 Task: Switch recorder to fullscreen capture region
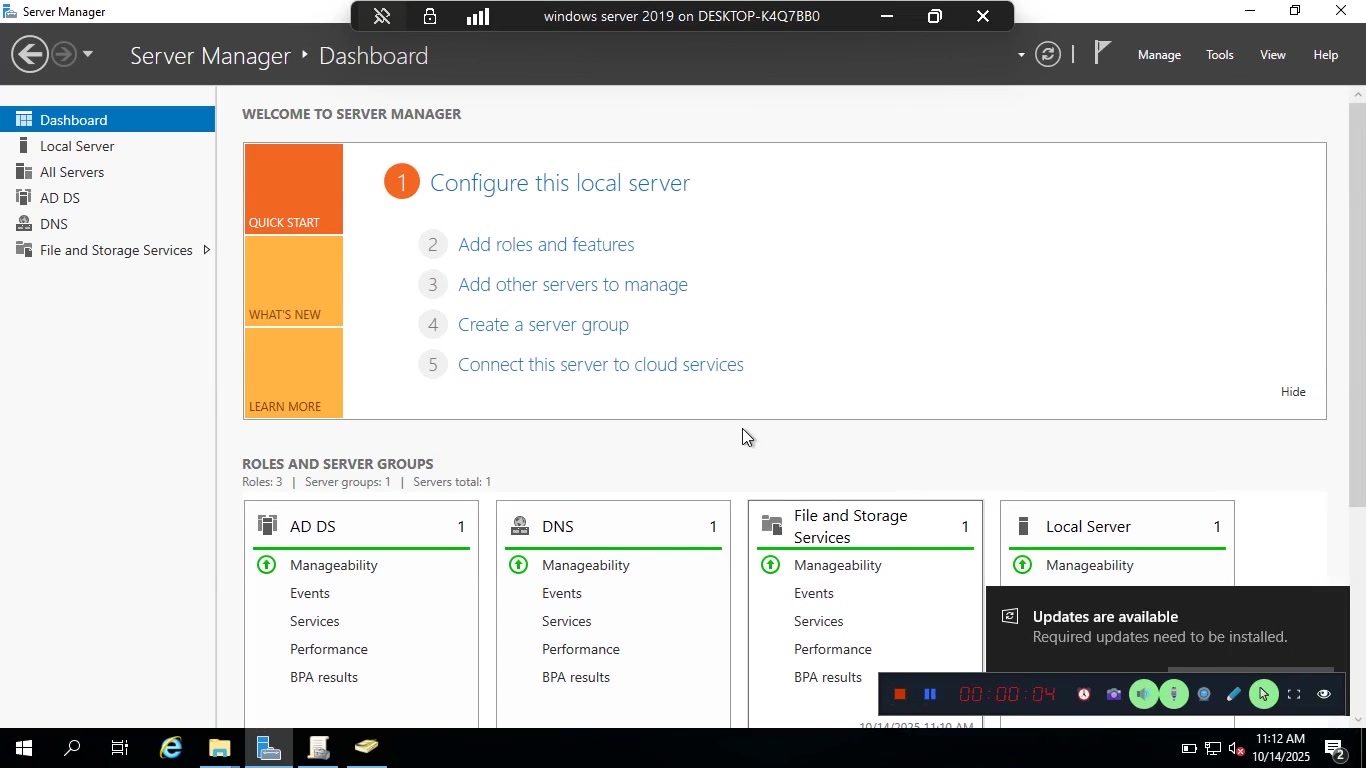pyautogui.click(x=1294, y=694)
